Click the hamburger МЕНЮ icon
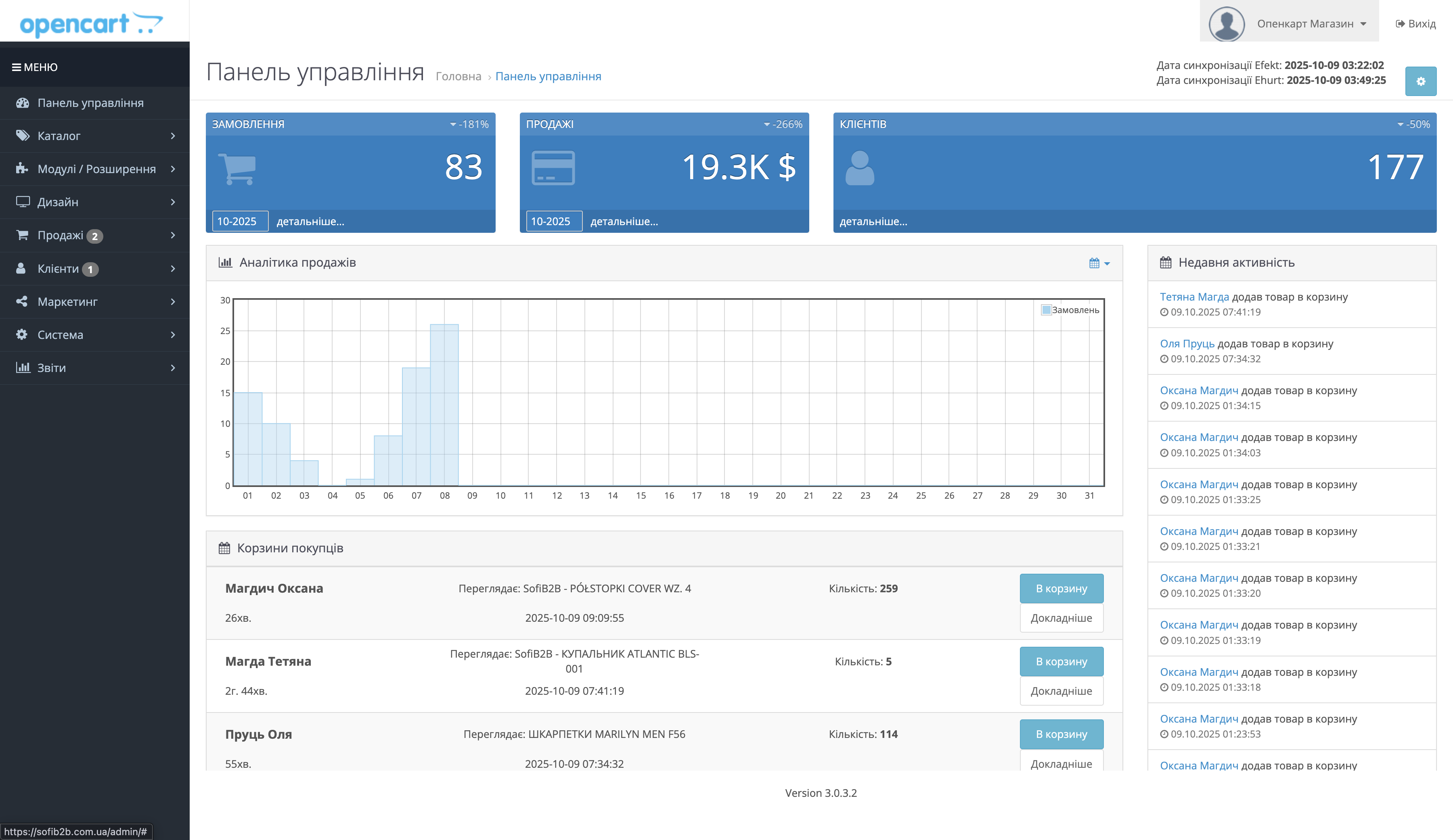 [16, 67]
